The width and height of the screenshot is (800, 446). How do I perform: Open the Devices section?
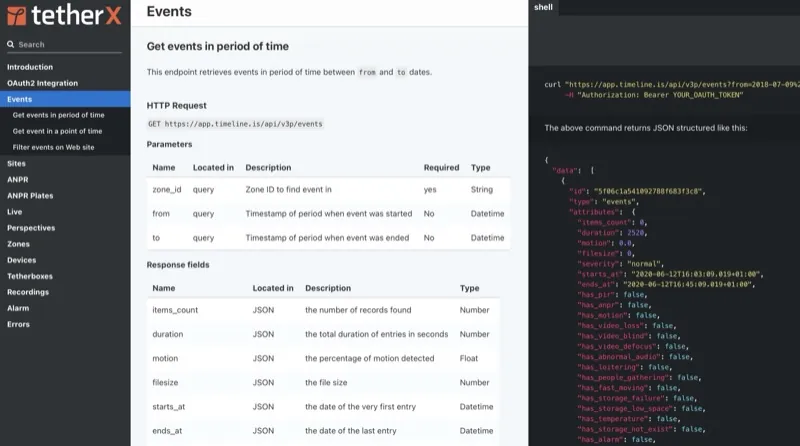21,260
